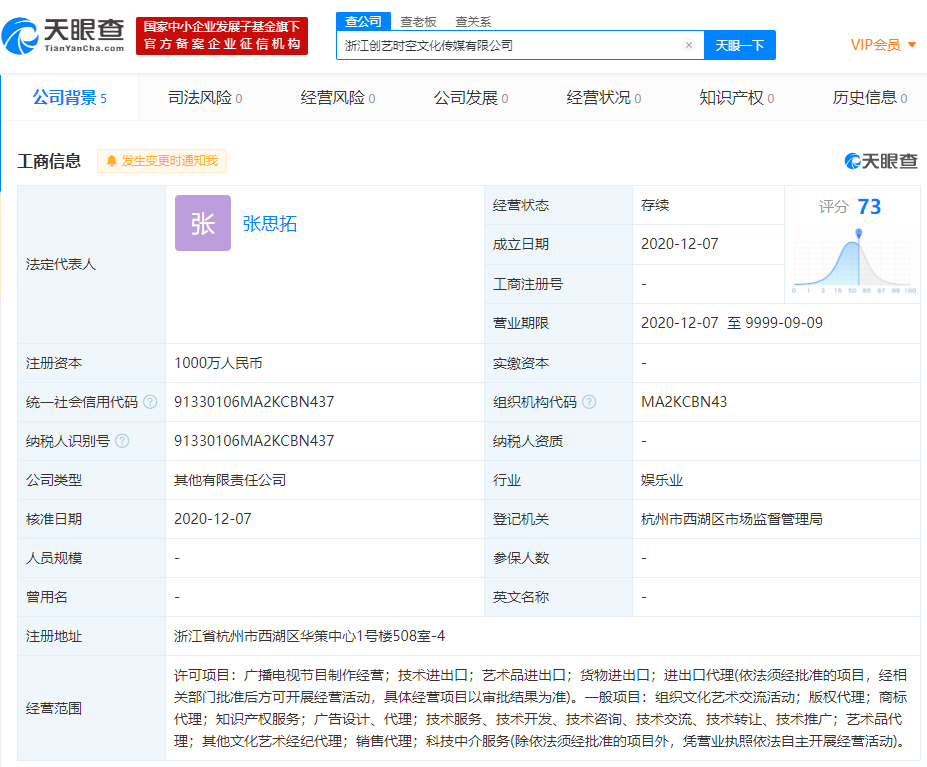Image resolution: width=927 pixels, height=767 pixels.
Task: Select 核准日期 value 2020-12-07
Action: click(x=213, y=519)
